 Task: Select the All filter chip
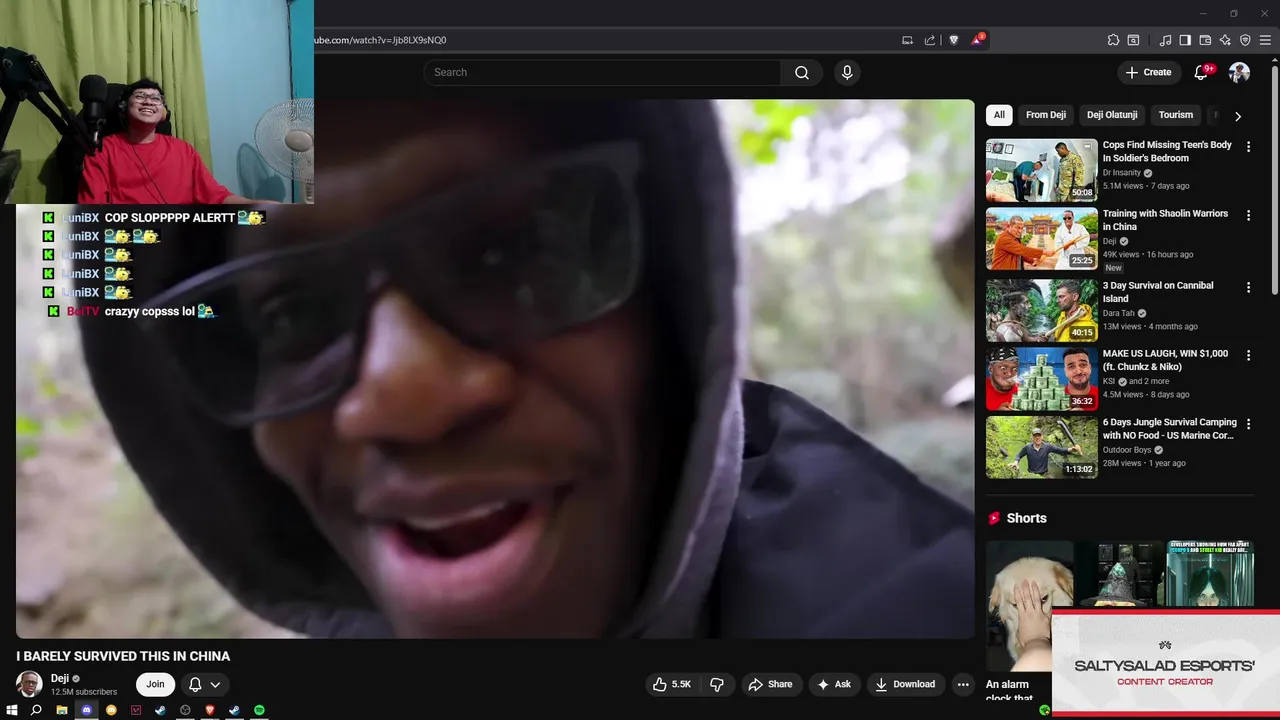pos(999,115)
